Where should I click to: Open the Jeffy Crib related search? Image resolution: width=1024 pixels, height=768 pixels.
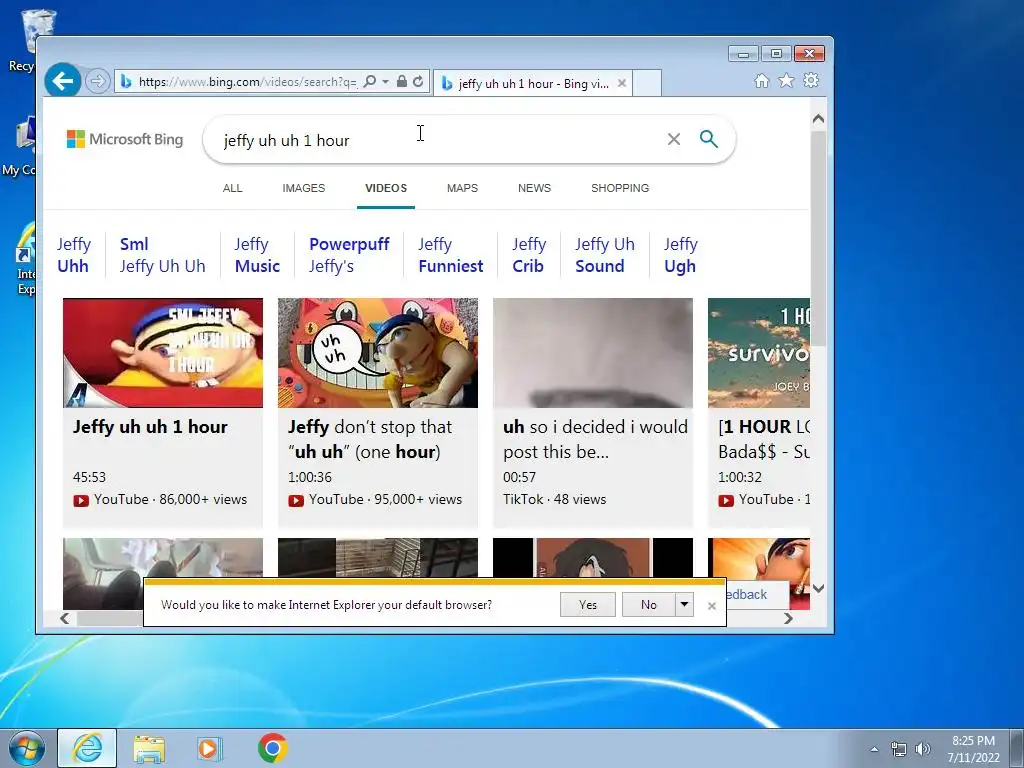tap(528, 255)
